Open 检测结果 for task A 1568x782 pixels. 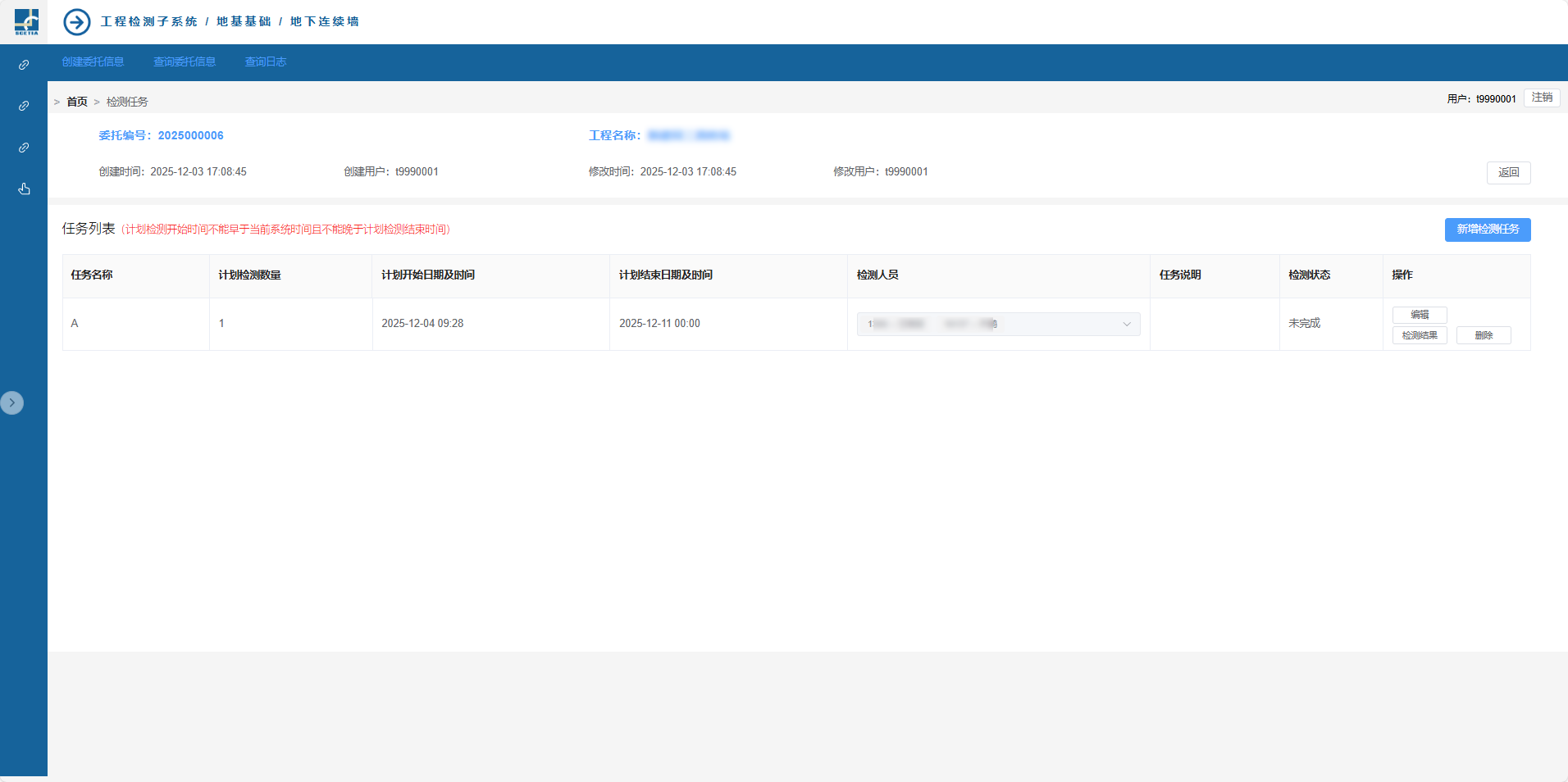click(1419, 335)
